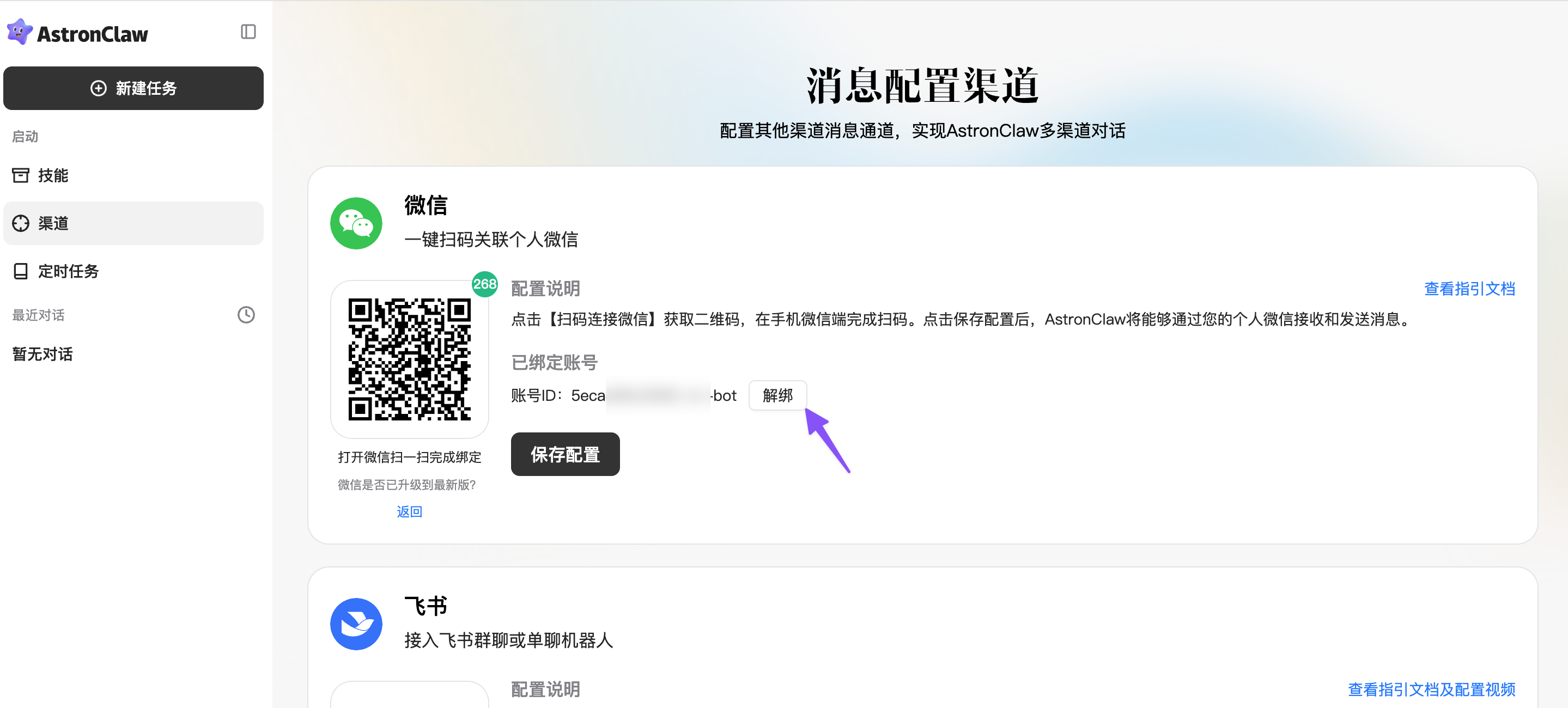Click the 已绑定账号 label
Image resolution: width=1568 pixels, height=708 pixels.
click(x=554, y=363)
